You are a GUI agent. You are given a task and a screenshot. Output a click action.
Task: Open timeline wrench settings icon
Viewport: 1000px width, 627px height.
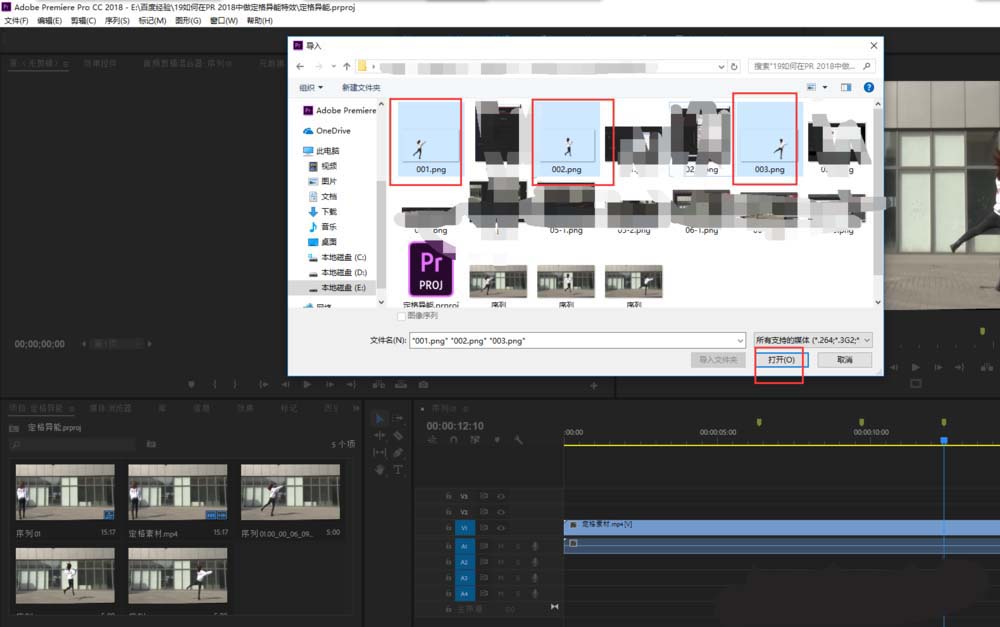tap(518, 440)
